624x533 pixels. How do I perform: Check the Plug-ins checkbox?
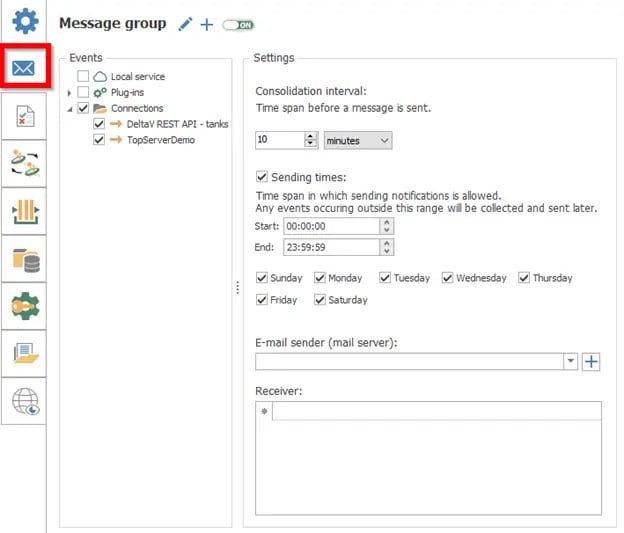tap(83, 92)
